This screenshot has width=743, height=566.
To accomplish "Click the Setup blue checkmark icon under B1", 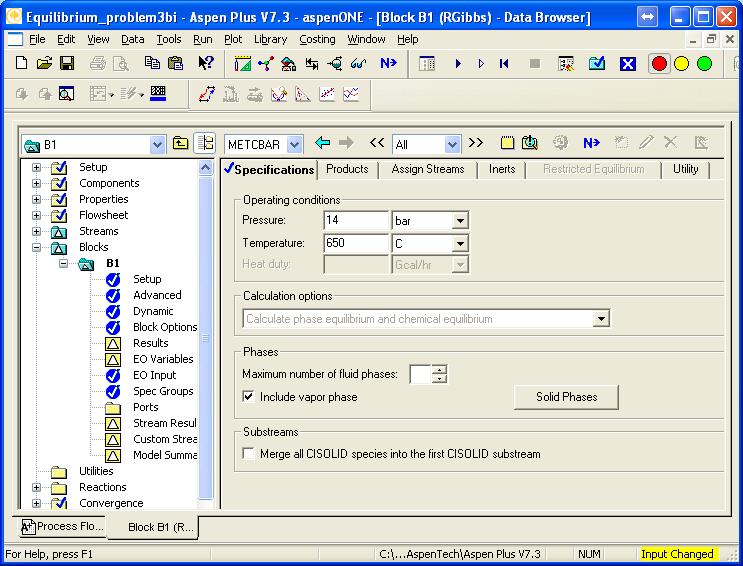I will click(x=113, y=279).
